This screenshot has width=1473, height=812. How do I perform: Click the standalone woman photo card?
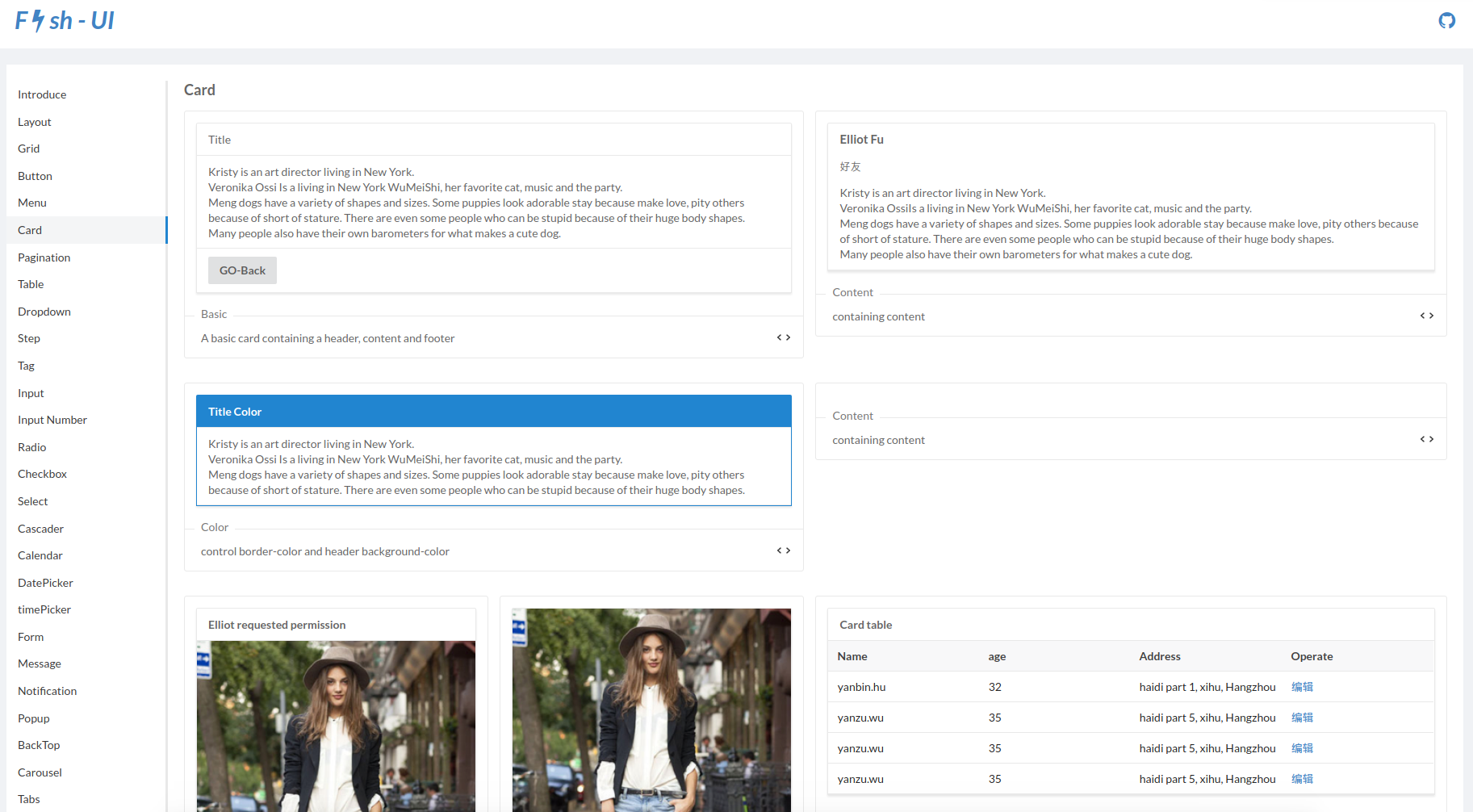[x=651, y=710]
